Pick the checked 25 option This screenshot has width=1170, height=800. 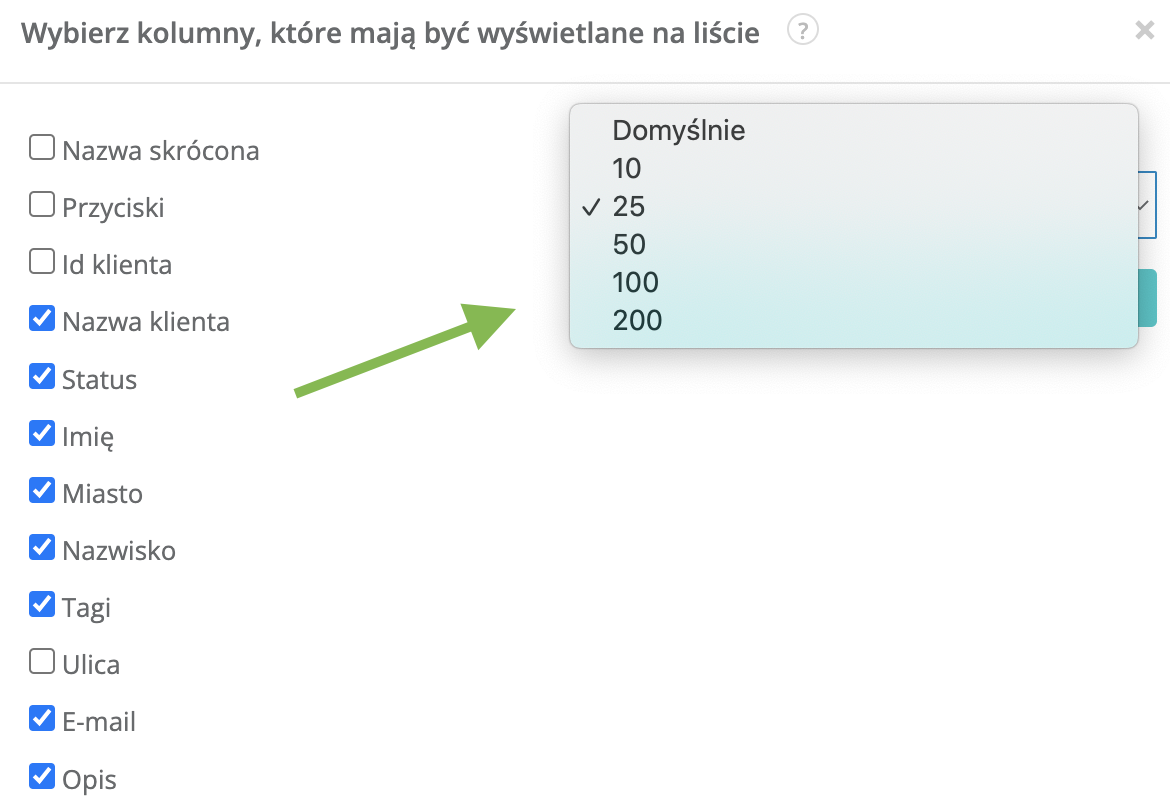pyautogui.click(x=629, y=206)
